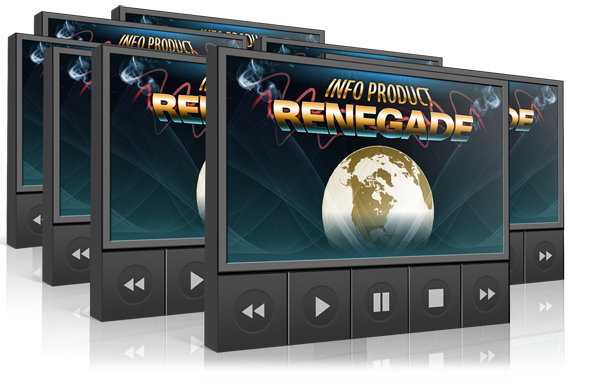
Task: Click the partially hidden play button, second player
Action: pos(193,281)
